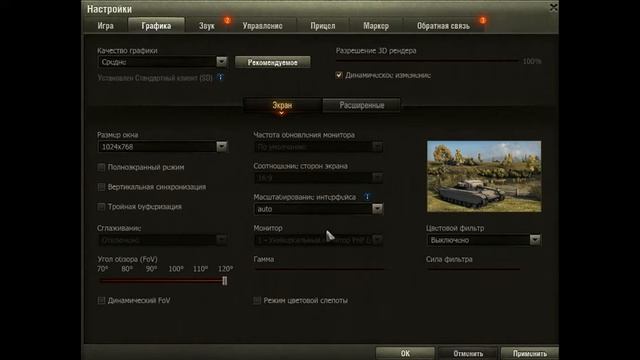Click the info icon beside Масштабирование интерфейса
The height and width of the screenshot is (360, 640).
(367, 197)
